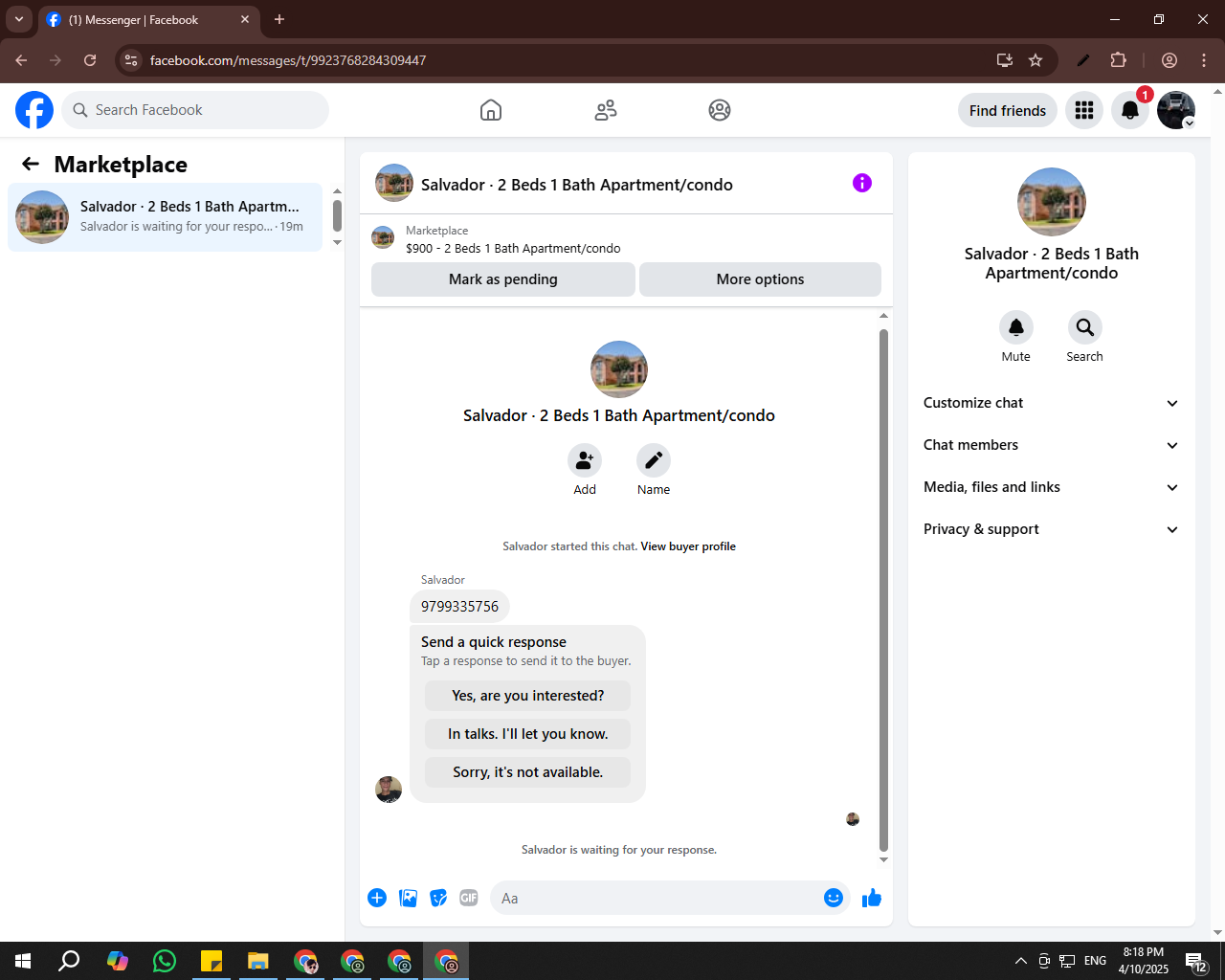Open a new browser tab

click(x=279, y=19)
